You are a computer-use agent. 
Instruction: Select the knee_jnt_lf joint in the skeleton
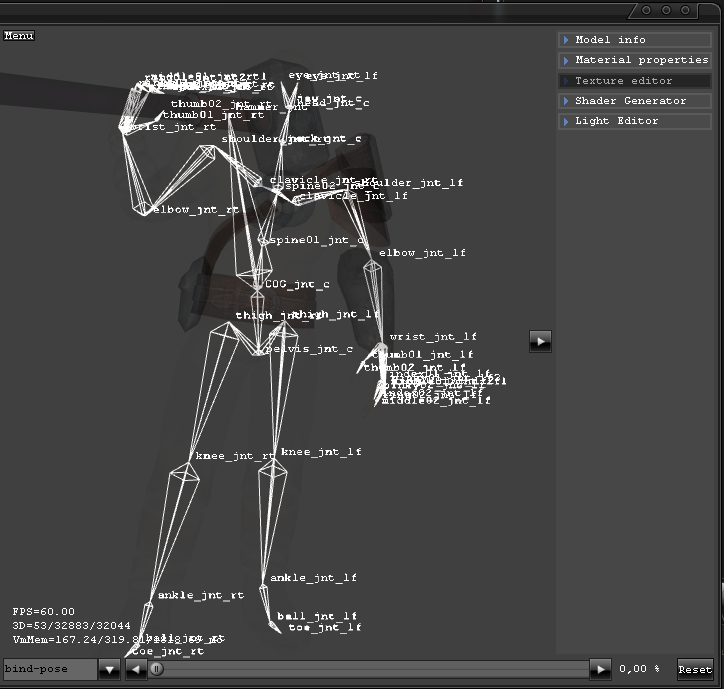click(321, 452)
